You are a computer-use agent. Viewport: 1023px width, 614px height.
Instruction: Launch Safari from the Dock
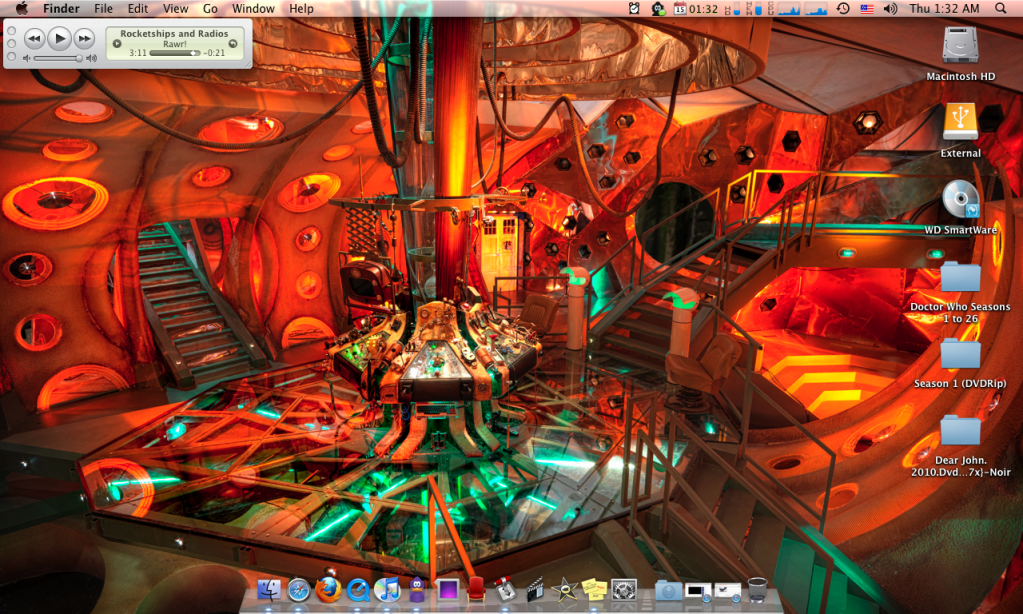(x=298, y=590)
